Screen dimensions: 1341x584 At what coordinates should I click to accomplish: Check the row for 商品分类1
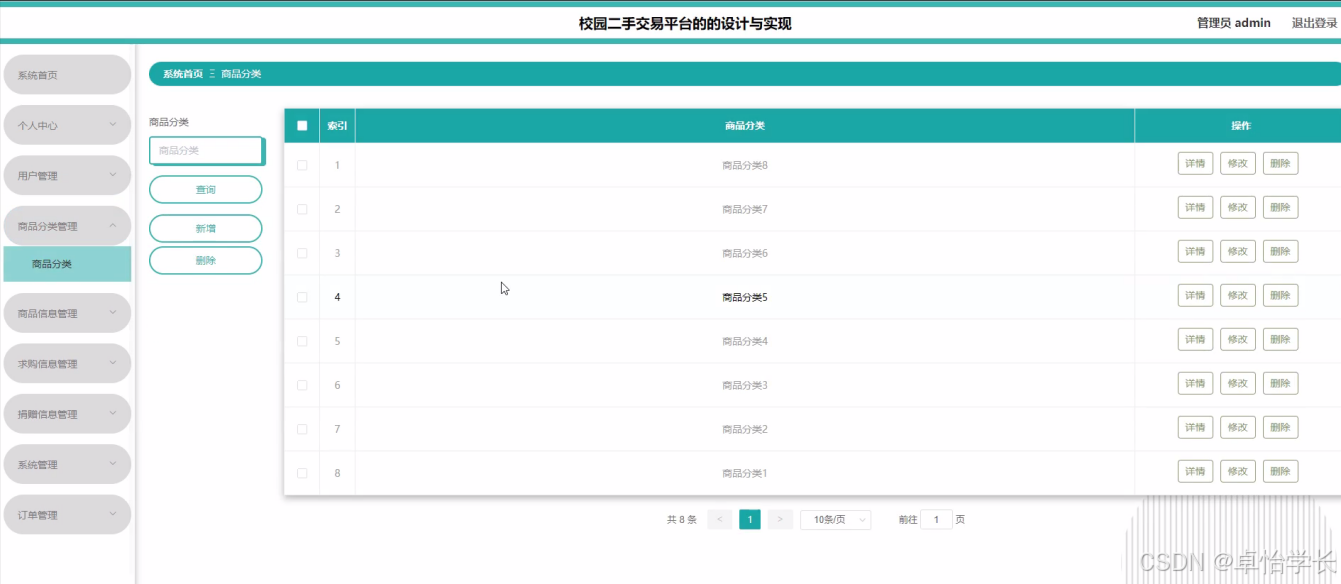[302, 473]
